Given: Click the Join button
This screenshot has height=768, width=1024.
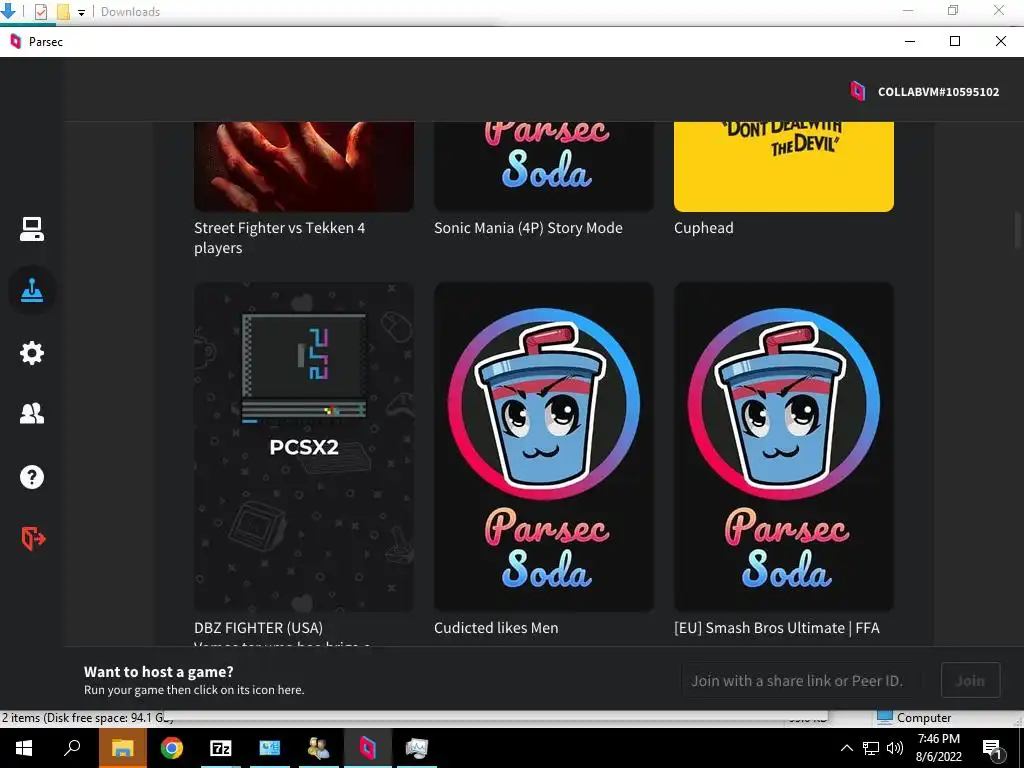Looking at the screenshot, I should click(970, 680).
